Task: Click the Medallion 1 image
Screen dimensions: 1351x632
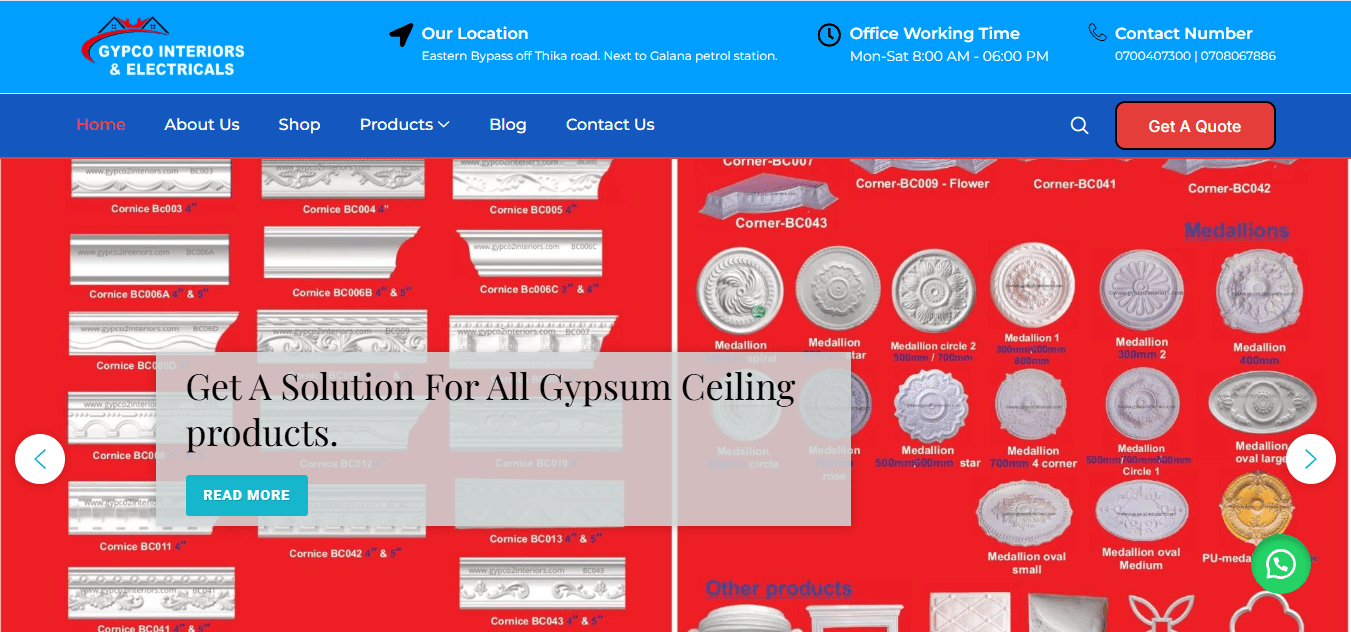Action: tap(1033, 285)
